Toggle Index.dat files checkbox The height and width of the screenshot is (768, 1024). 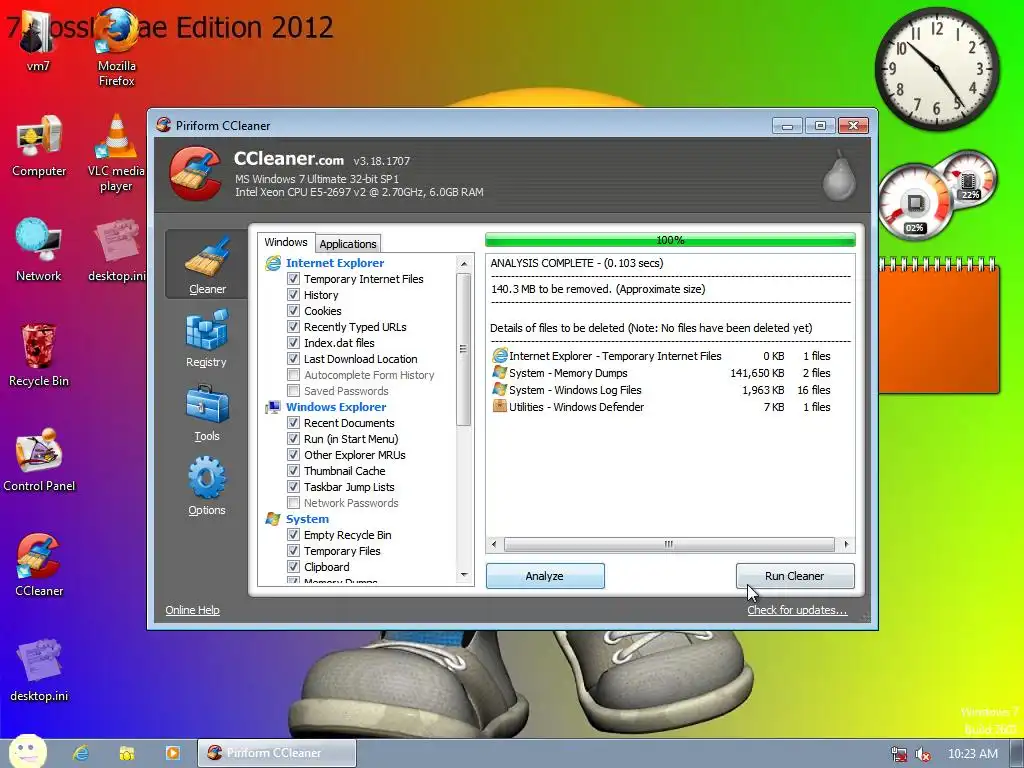(293, 343)
